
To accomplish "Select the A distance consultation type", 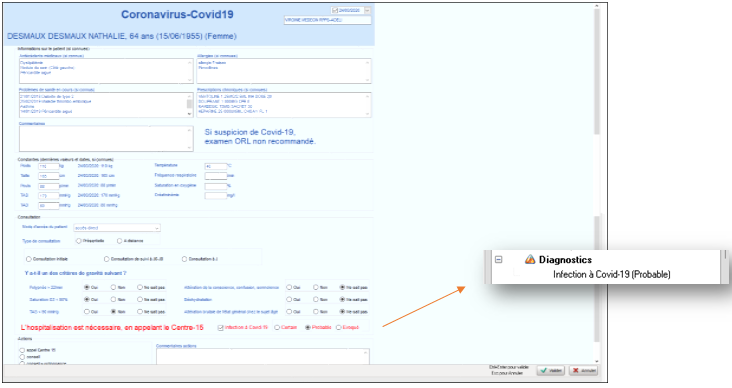I will (x=120, y=241).
